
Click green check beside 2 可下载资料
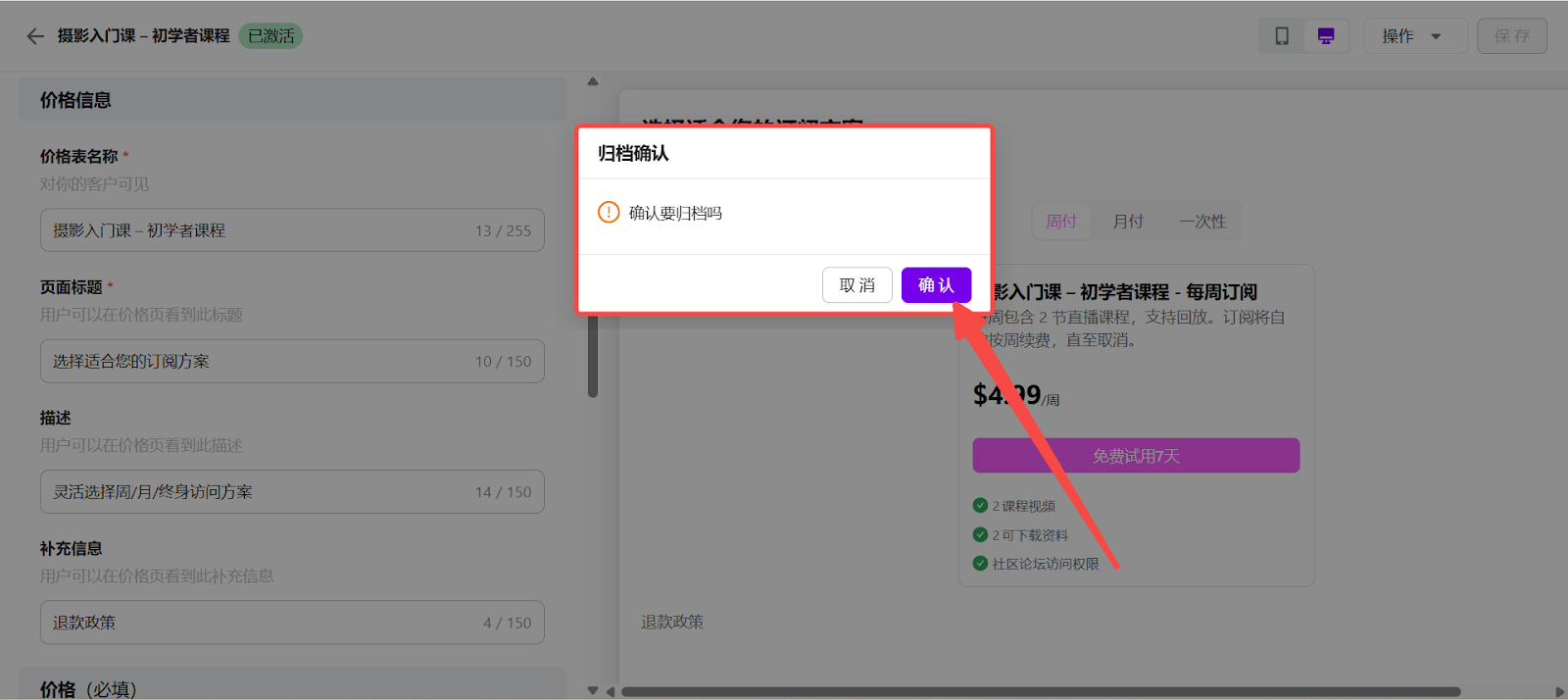[x=980, y=535]
